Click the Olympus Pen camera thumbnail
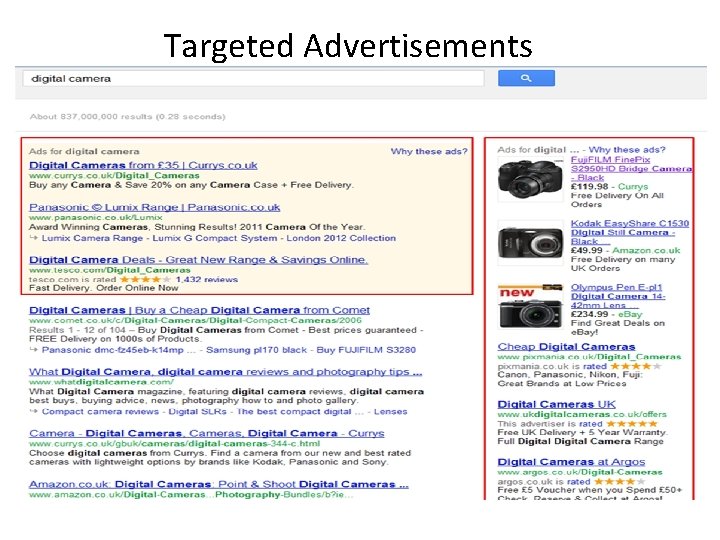 pyautogui.click(x=530, y=306)
